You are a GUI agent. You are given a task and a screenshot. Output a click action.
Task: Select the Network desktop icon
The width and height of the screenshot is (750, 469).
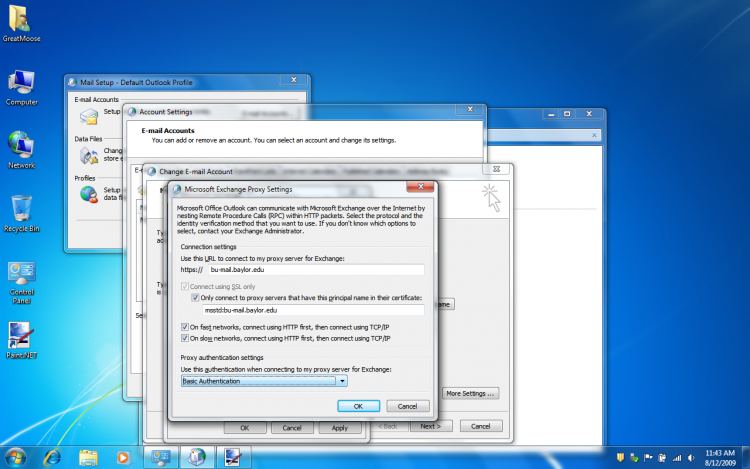[x=21, y=151]
